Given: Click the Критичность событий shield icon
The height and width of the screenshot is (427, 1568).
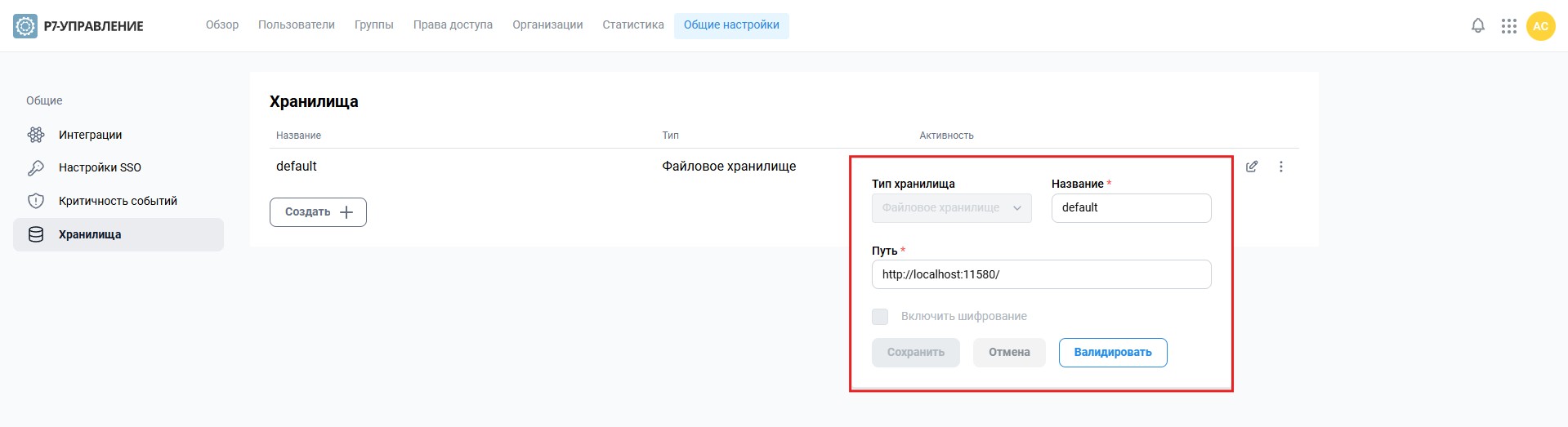Looking at the screenshot, I should click(x=36, y=201).
